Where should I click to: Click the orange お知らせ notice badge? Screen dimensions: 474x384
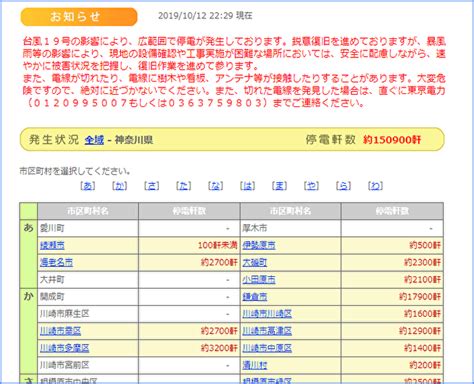point(79,17)
